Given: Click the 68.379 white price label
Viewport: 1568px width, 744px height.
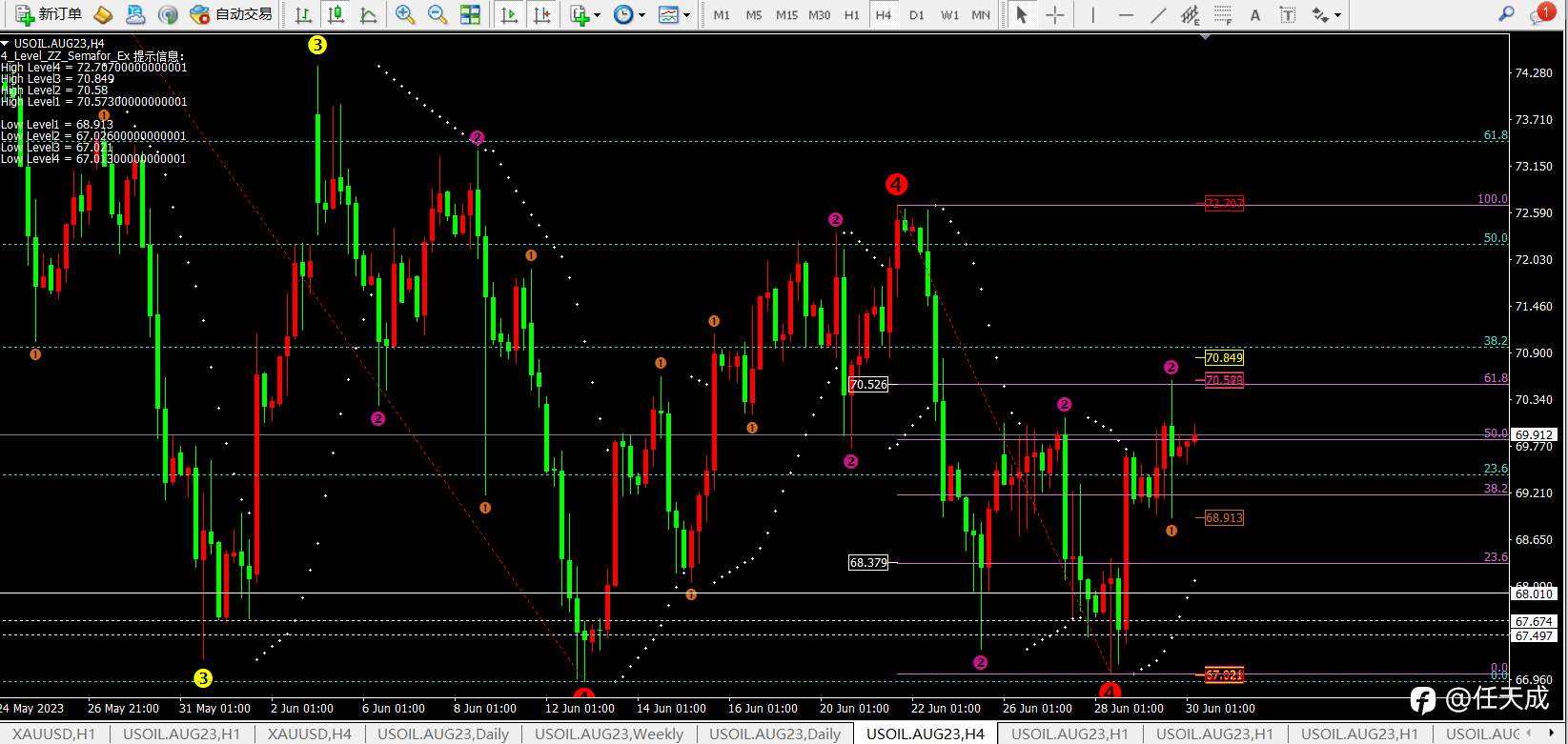Looking at the screenshot, I should (x=868, y=563).
